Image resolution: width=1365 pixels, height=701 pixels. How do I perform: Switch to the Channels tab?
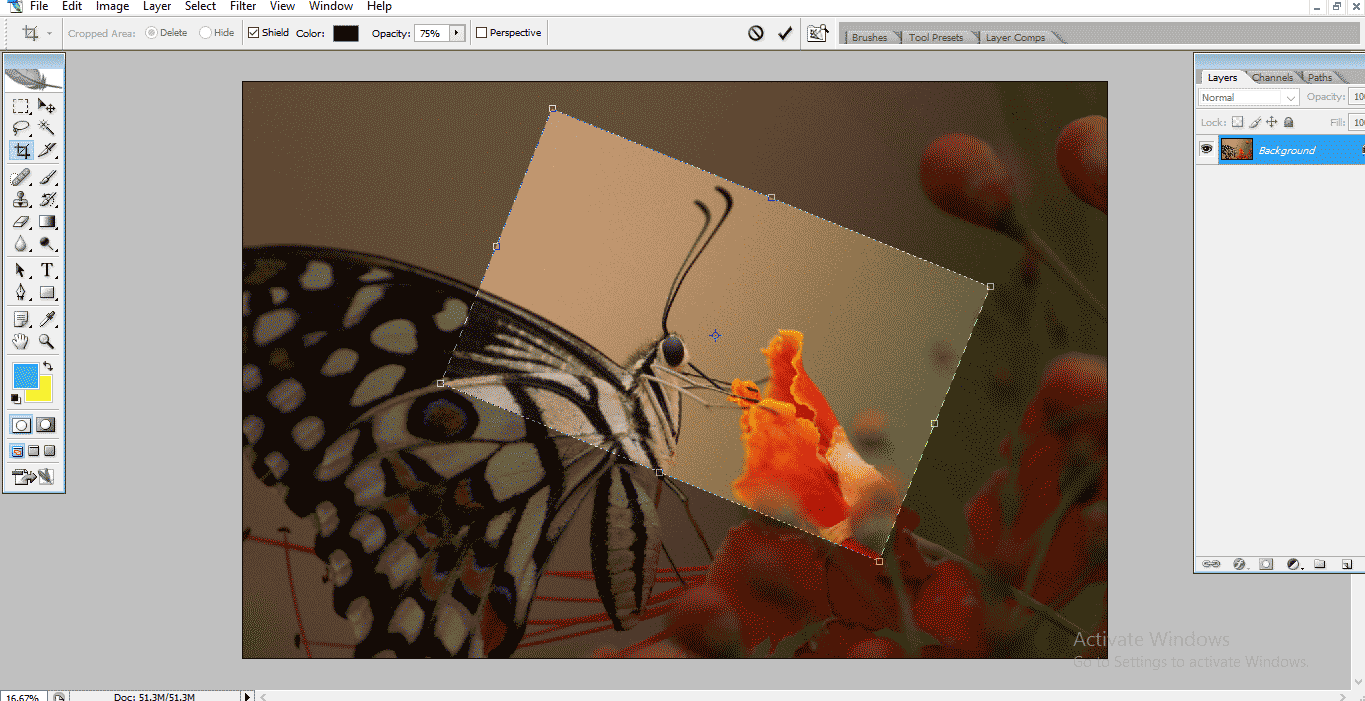[x=1272, y=77]
